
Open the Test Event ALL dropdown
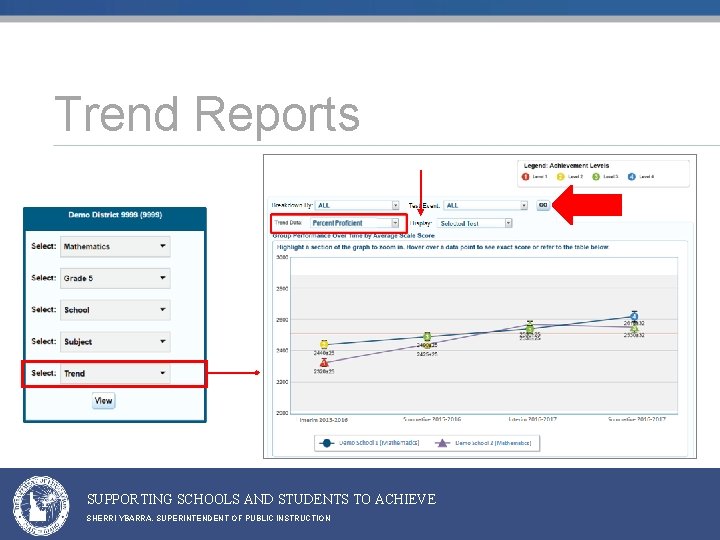tap(486, 205)
